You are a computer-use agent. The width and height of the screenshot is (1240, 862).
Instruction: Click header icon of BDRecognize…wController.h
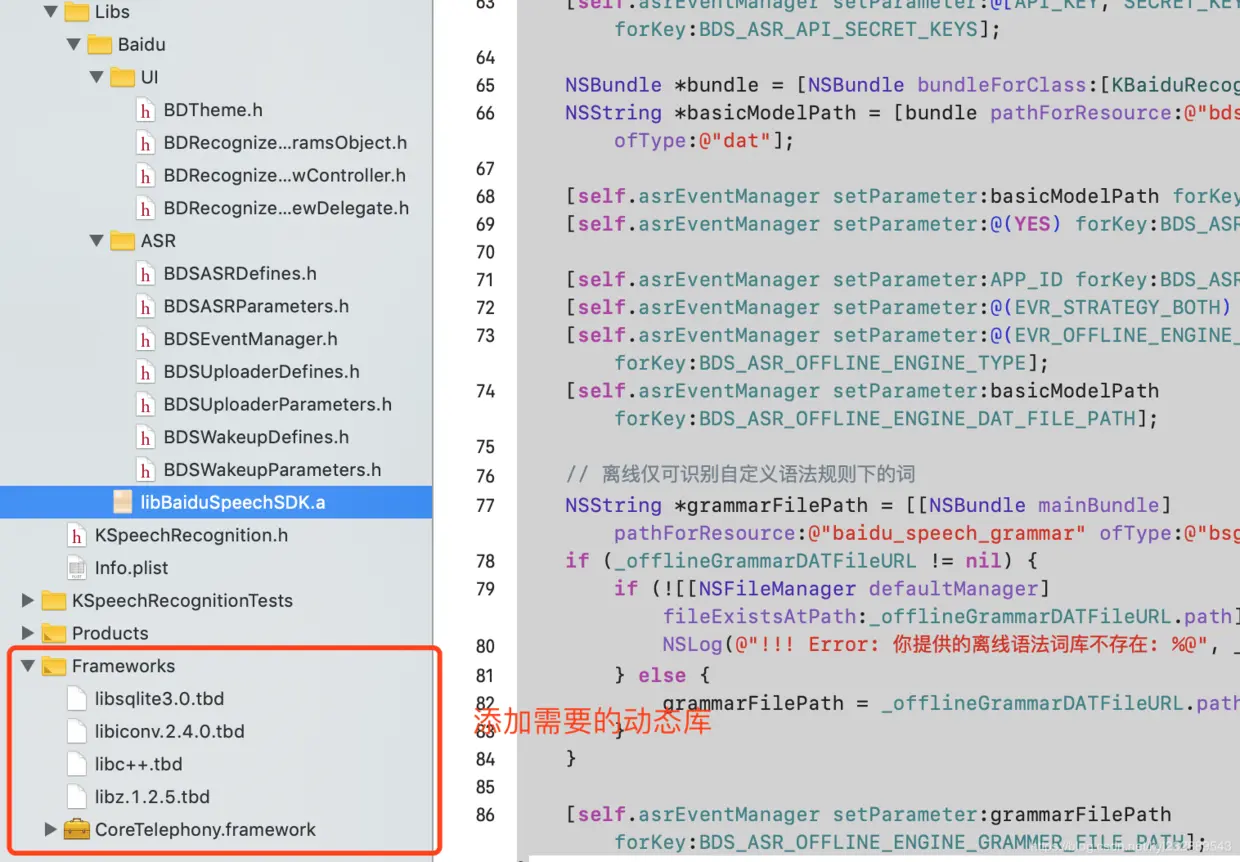(x=146, y=176)
